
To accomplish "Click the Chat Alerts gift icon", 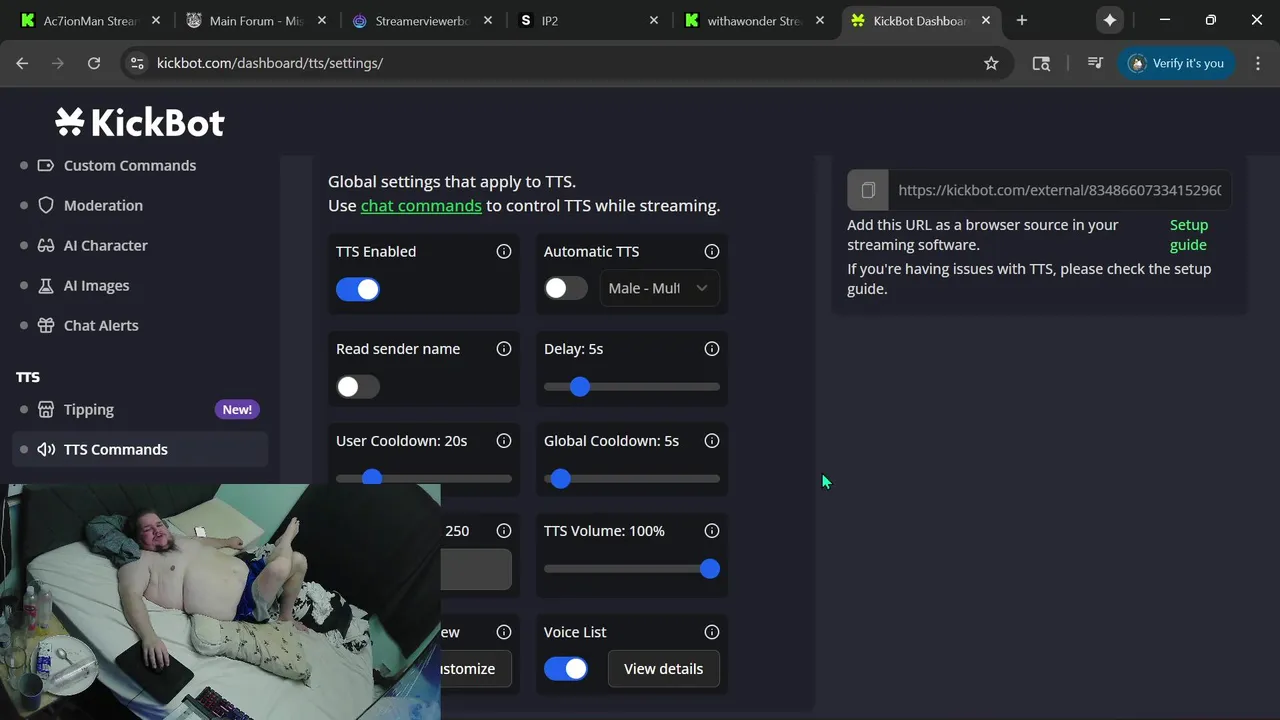I will coord(46,325).
